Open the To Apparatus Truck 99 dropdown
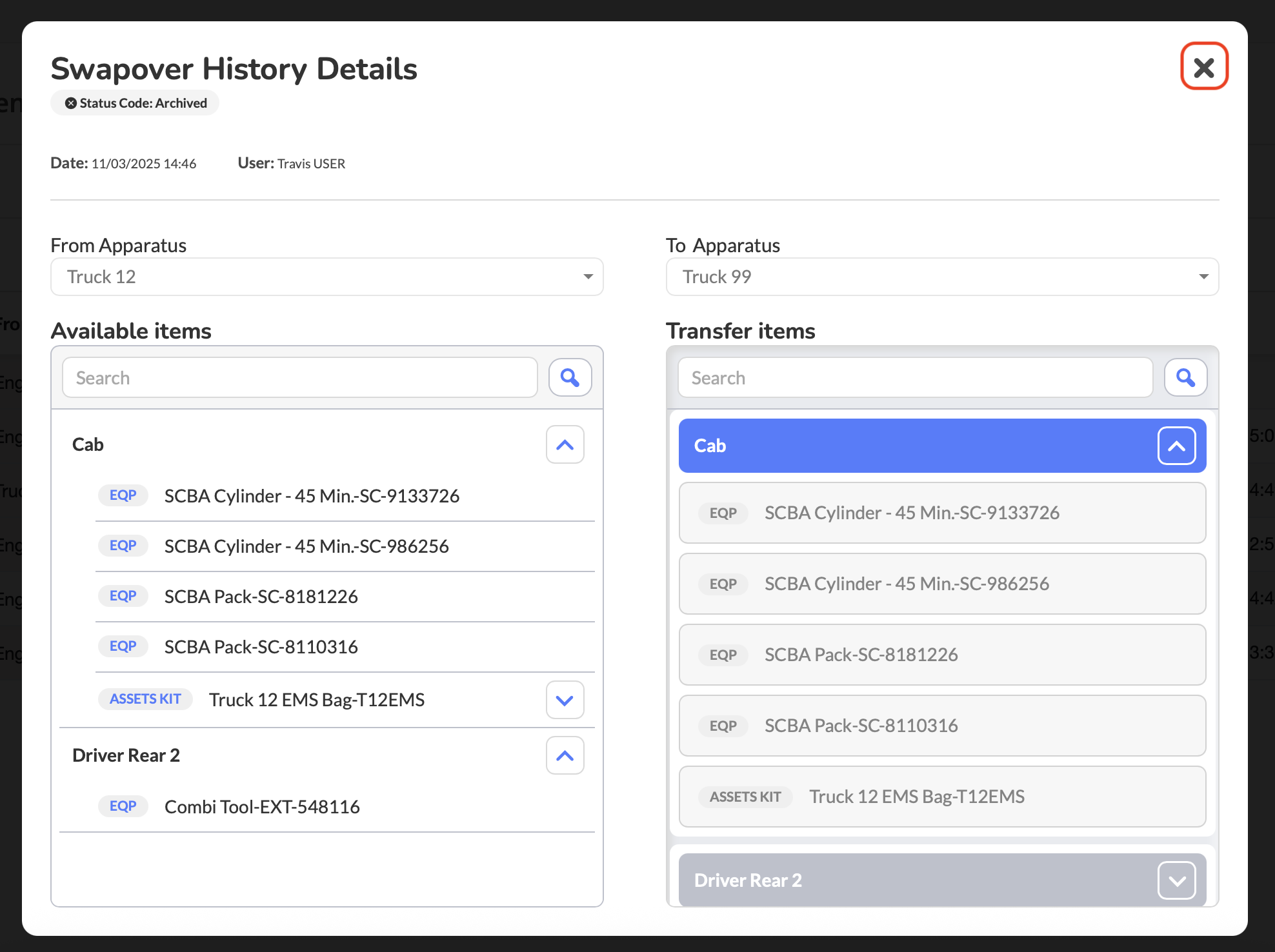The width and height of the screenshot is (1275, 952). (x=942, y=277)
